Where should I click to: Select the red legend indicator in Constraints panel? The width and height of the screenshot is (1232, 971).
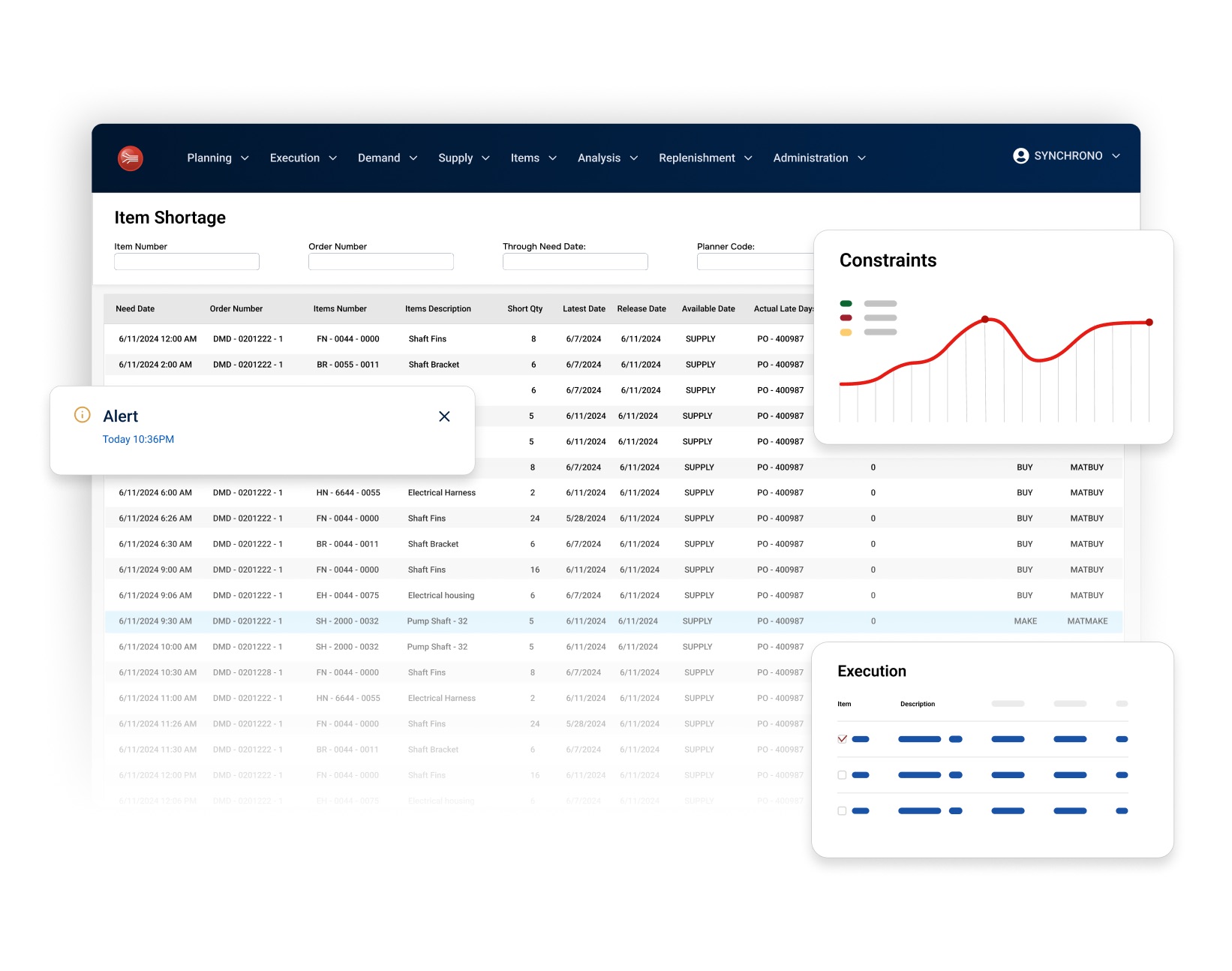point(846,317)
